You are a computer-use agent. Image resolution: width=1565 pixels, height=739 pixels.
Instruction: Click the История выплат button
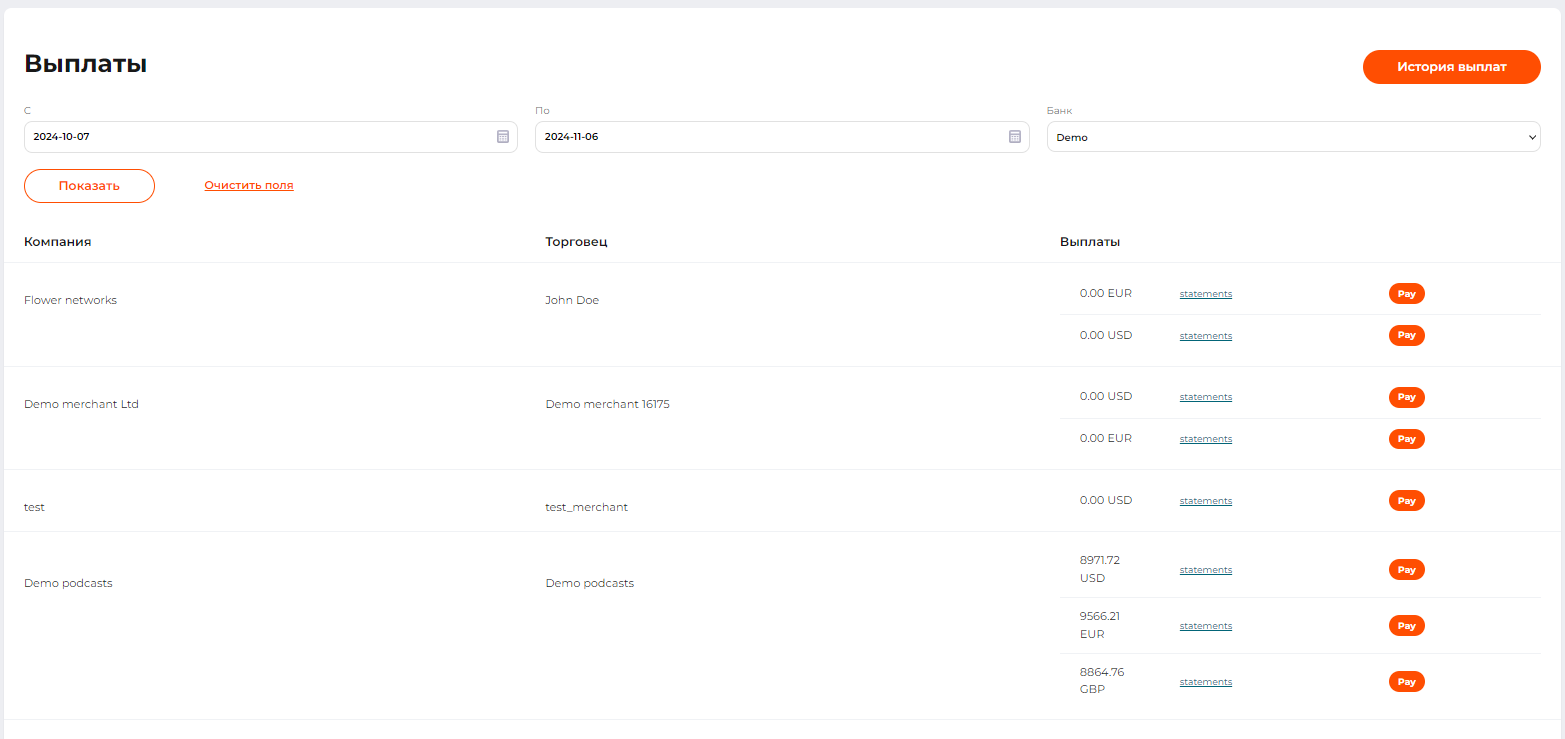click(1451, 67)
